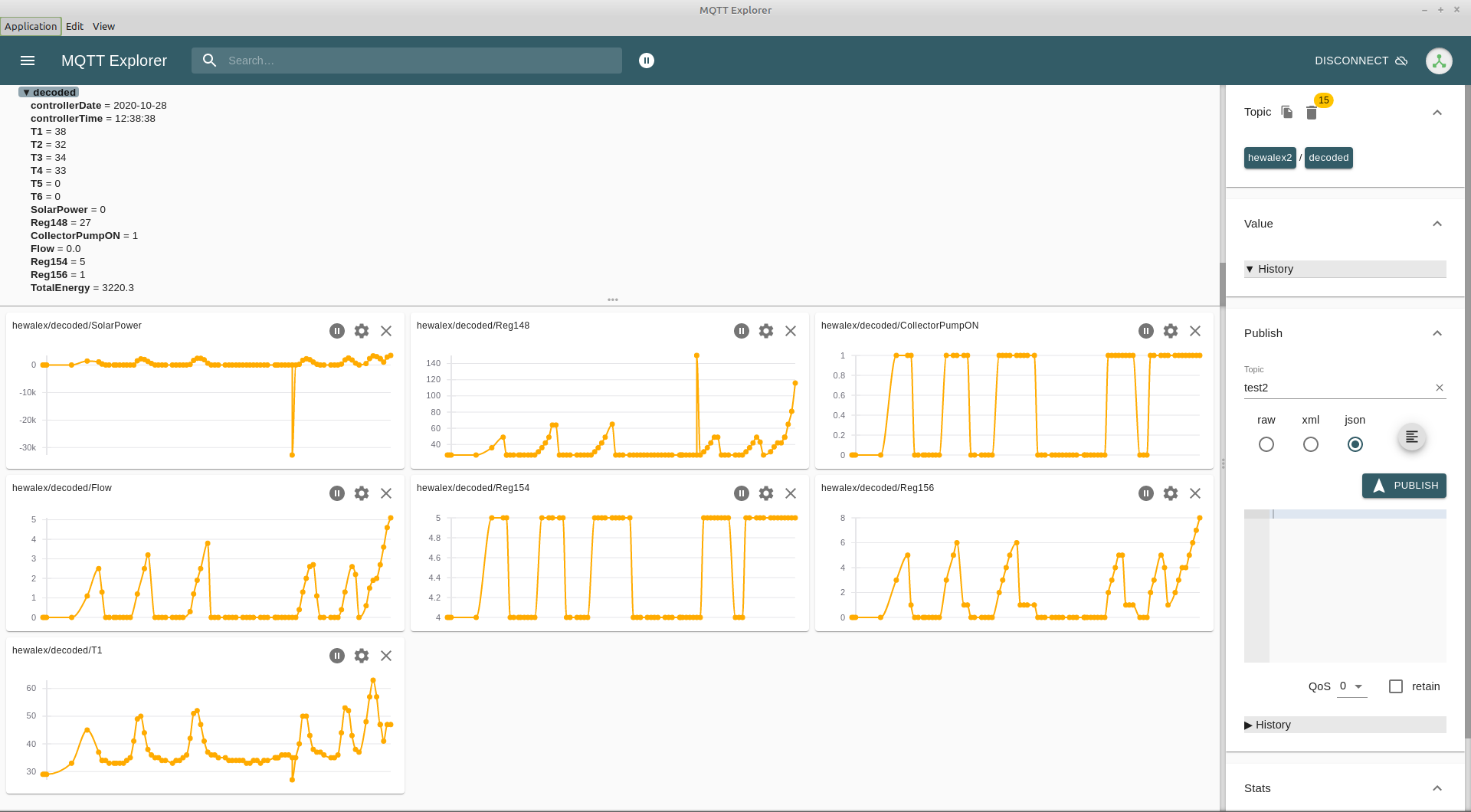Open CollectorPumpON chart settings gear
1471x812 pixels.
pos(1171,331)
